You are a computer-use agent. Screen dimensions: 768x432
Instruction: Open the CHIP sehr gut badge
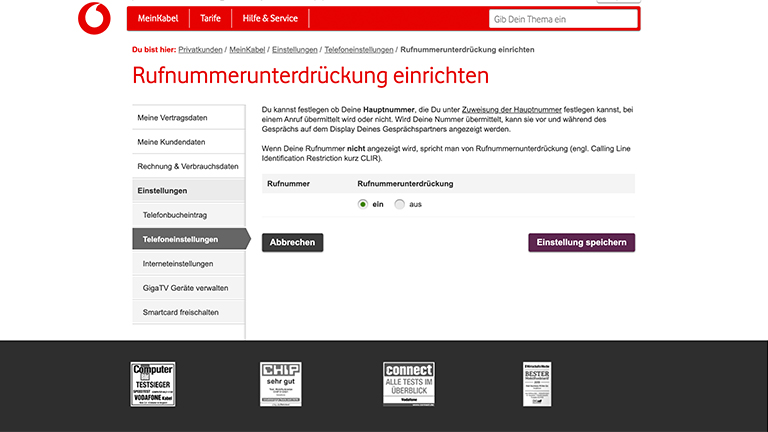281,384
